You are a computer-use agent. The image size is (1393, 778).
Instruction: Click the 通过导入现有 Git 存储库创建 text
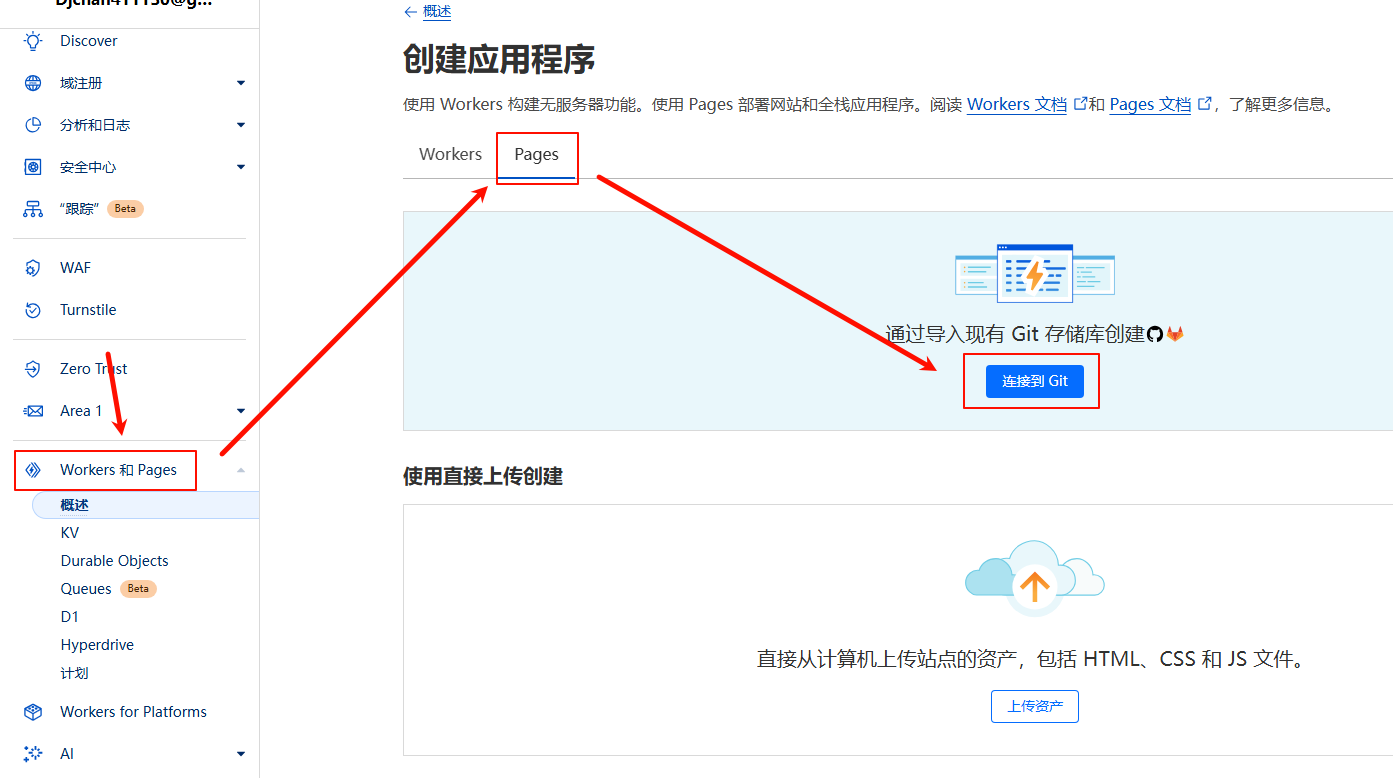click(x=1015, y=334)
